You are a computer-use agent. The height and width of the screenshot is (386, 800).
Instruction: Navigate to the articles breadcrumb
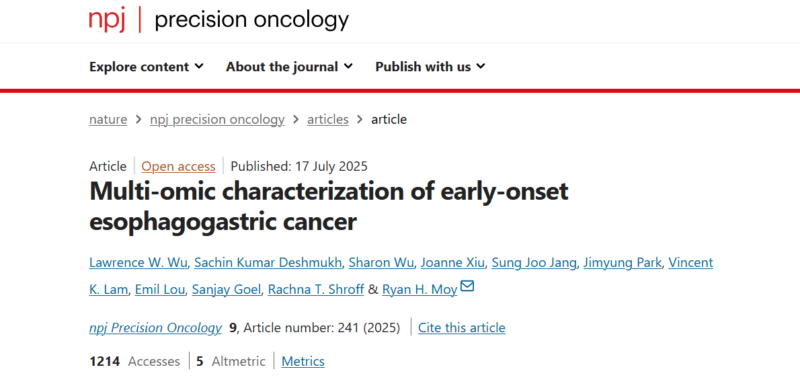[328, 120]
